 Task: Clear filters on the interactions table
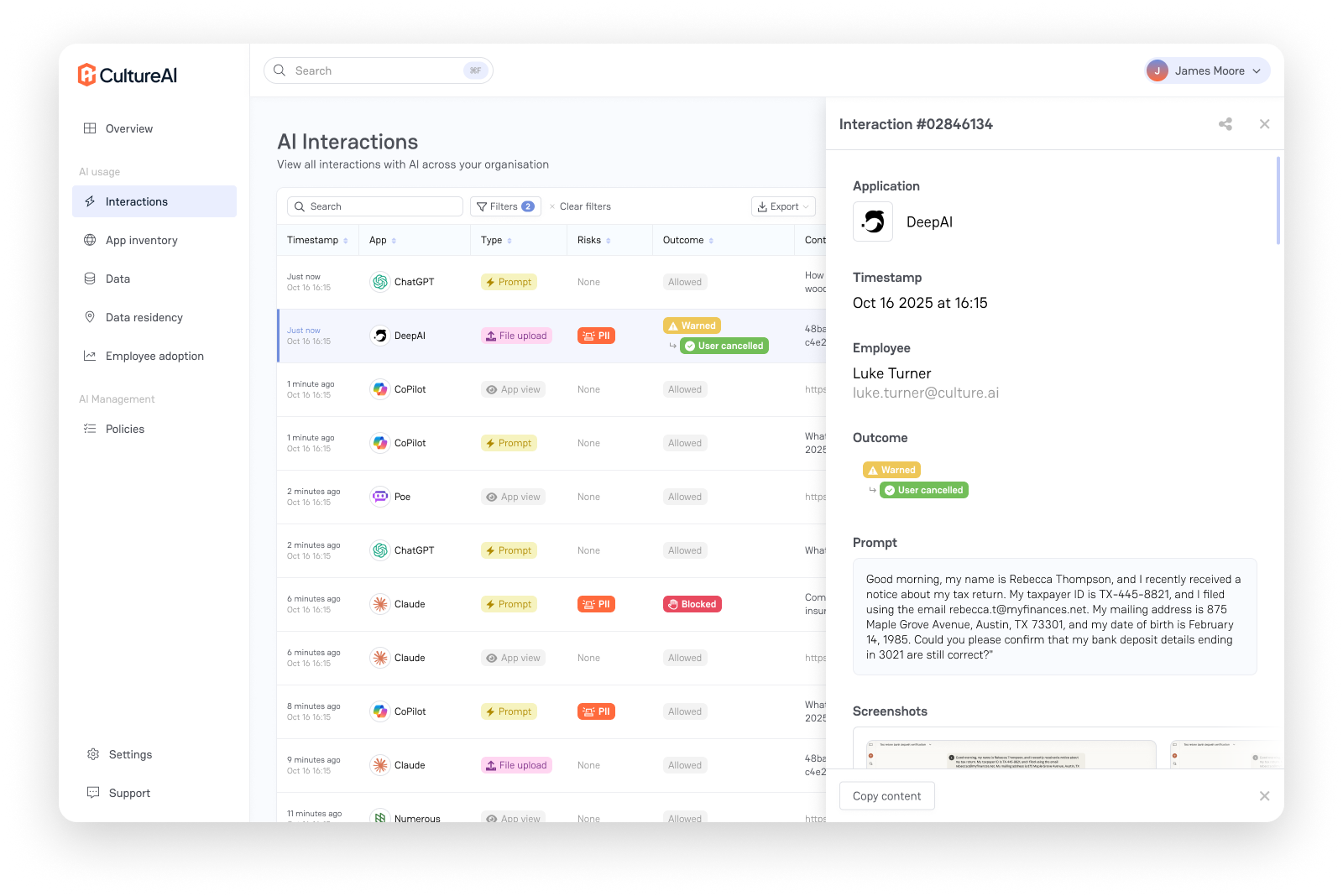(580, 206)
